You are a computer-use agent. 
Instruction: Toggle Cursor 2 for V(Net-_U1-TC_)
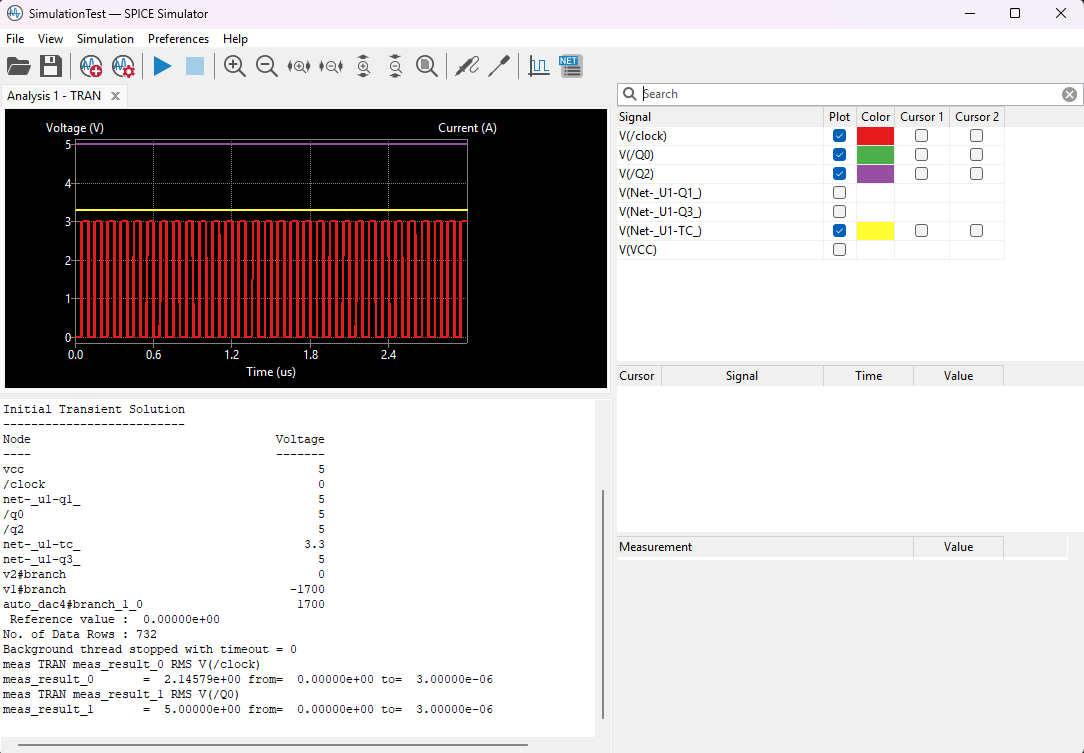[x=976, y=231]
